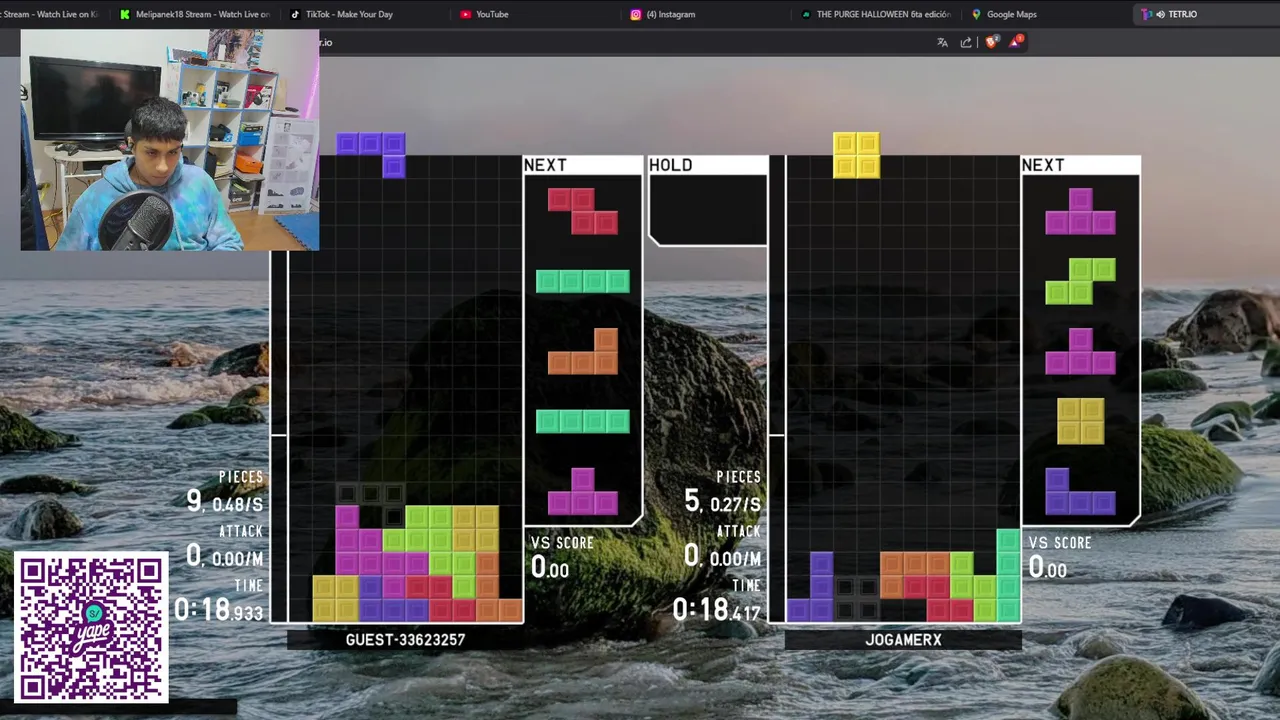Viewport: 1280px width, 720px height.
Task: Open Brave Shields lion icon
Action: click(992, 42)
